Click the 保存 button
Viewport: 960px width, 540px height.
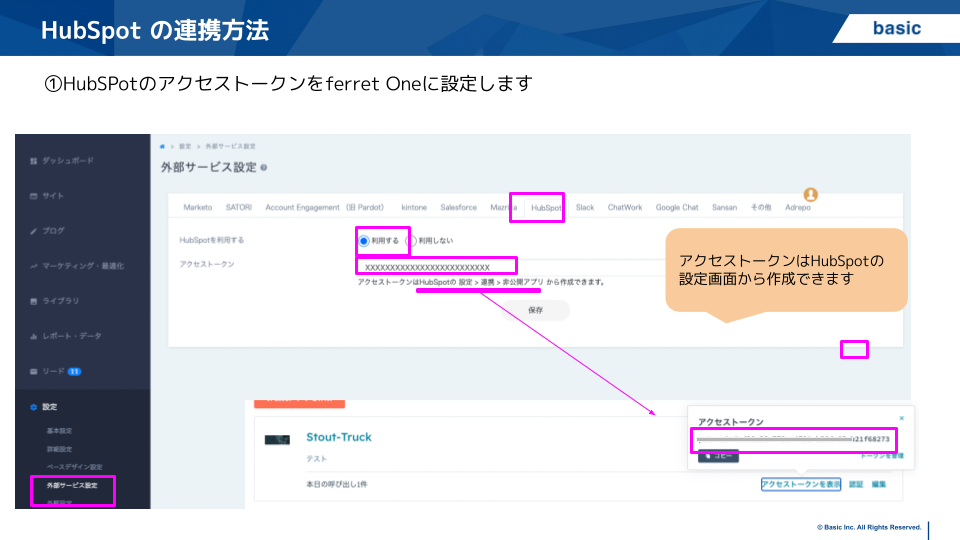[536, 310]
